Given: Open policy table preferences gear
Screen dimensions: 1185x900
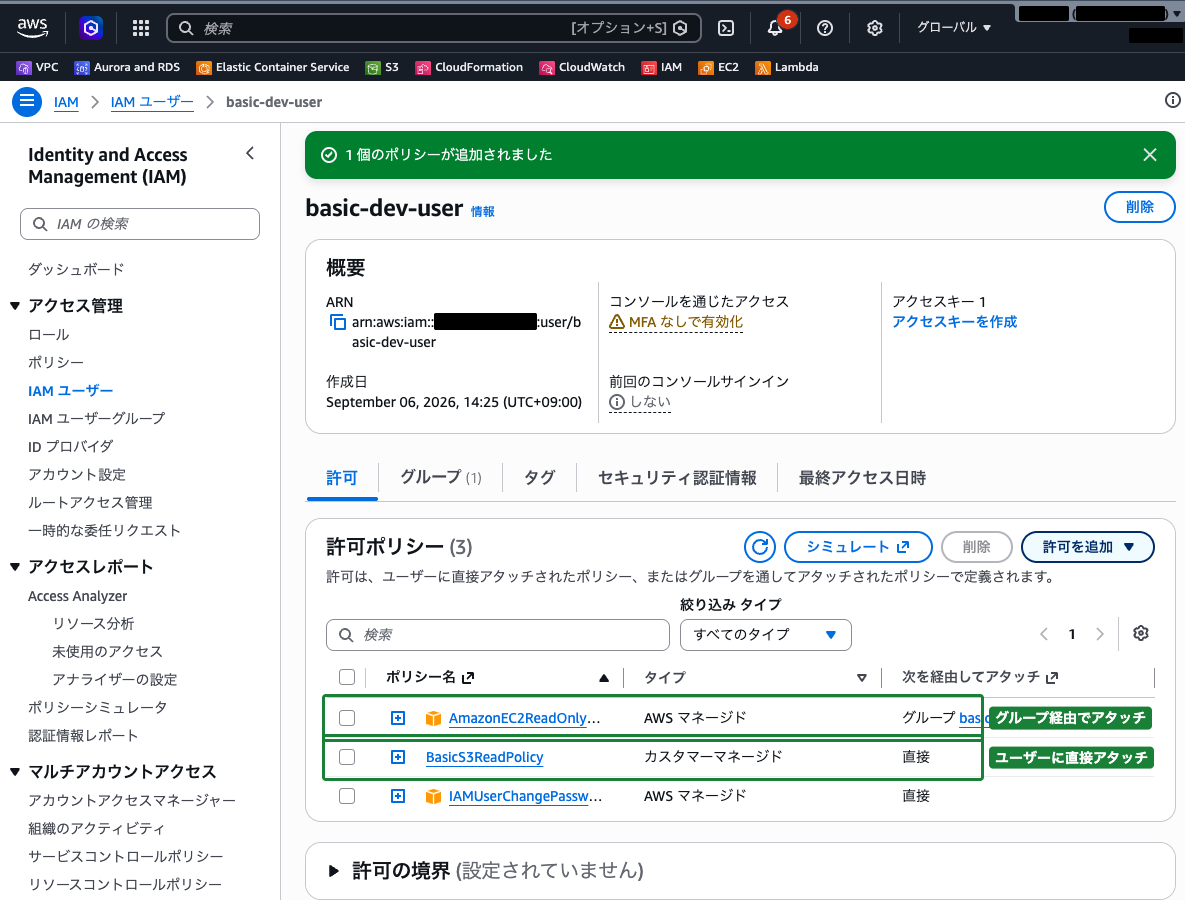Looking at the screenshot, I should (1141, 633).
